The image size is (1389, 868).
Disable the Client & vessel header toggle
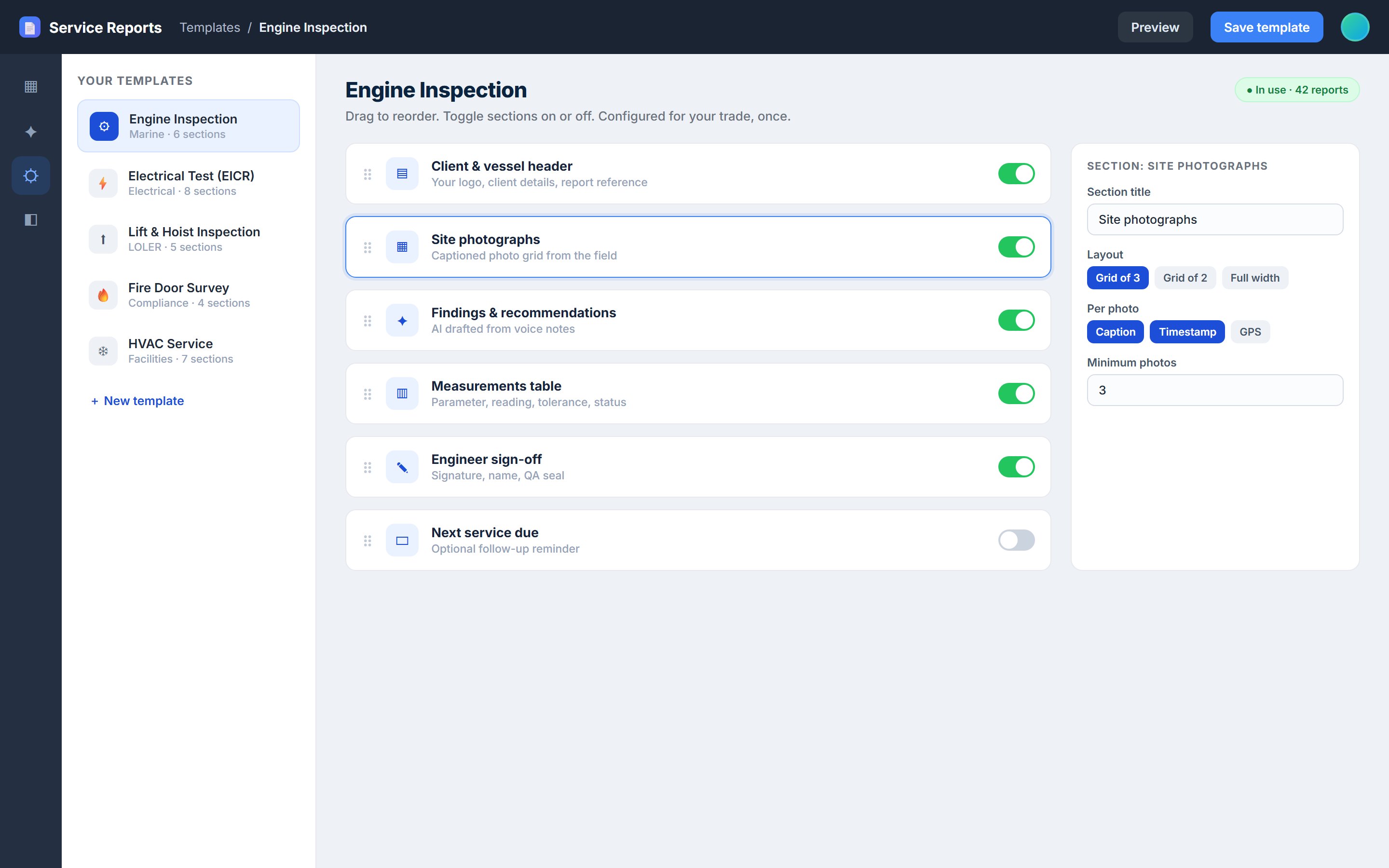click(x=1016, y=174)
